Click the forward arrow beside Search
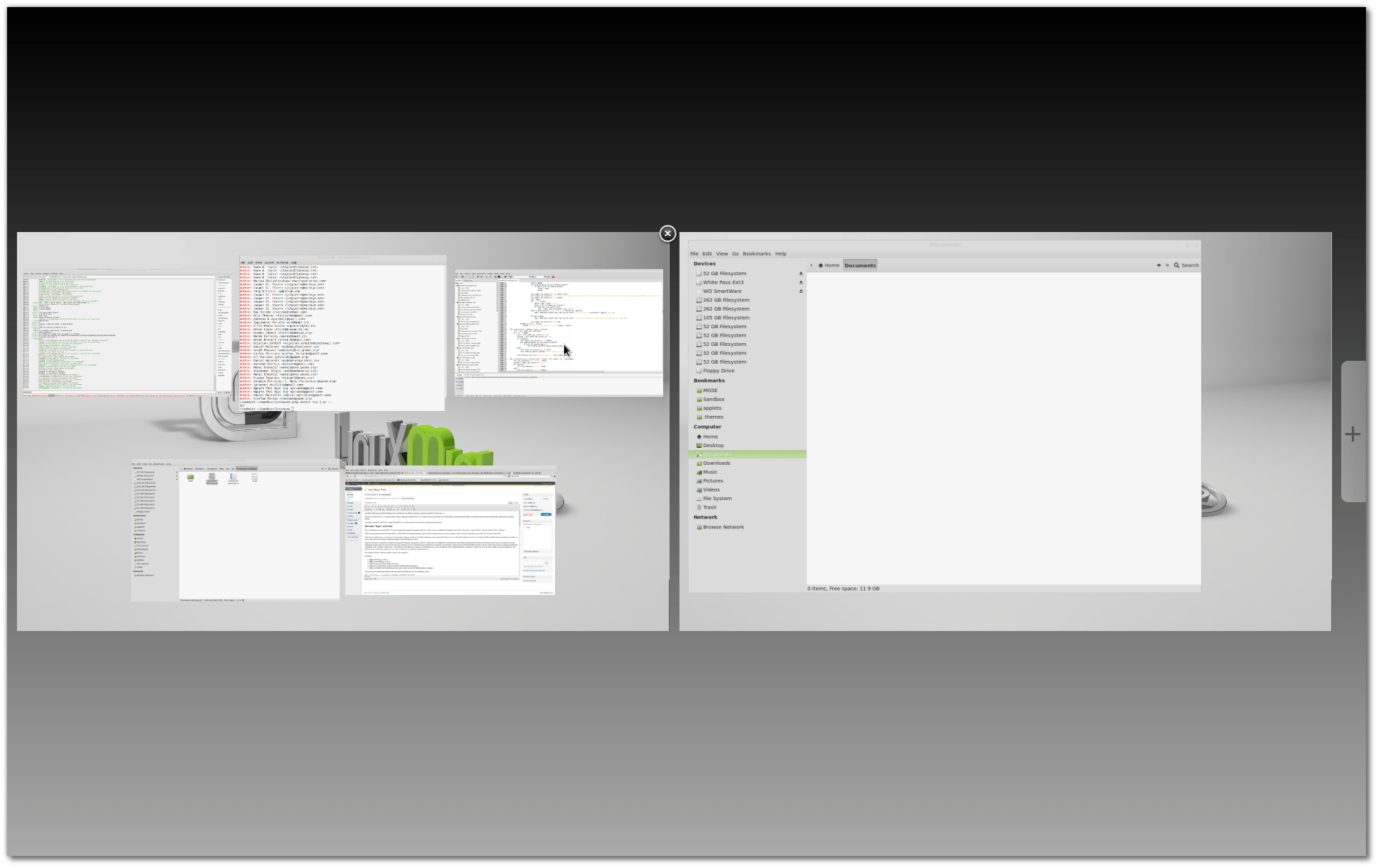Image resolution: width=1378 pixels, height=868 pixels. coord(1167,265)
